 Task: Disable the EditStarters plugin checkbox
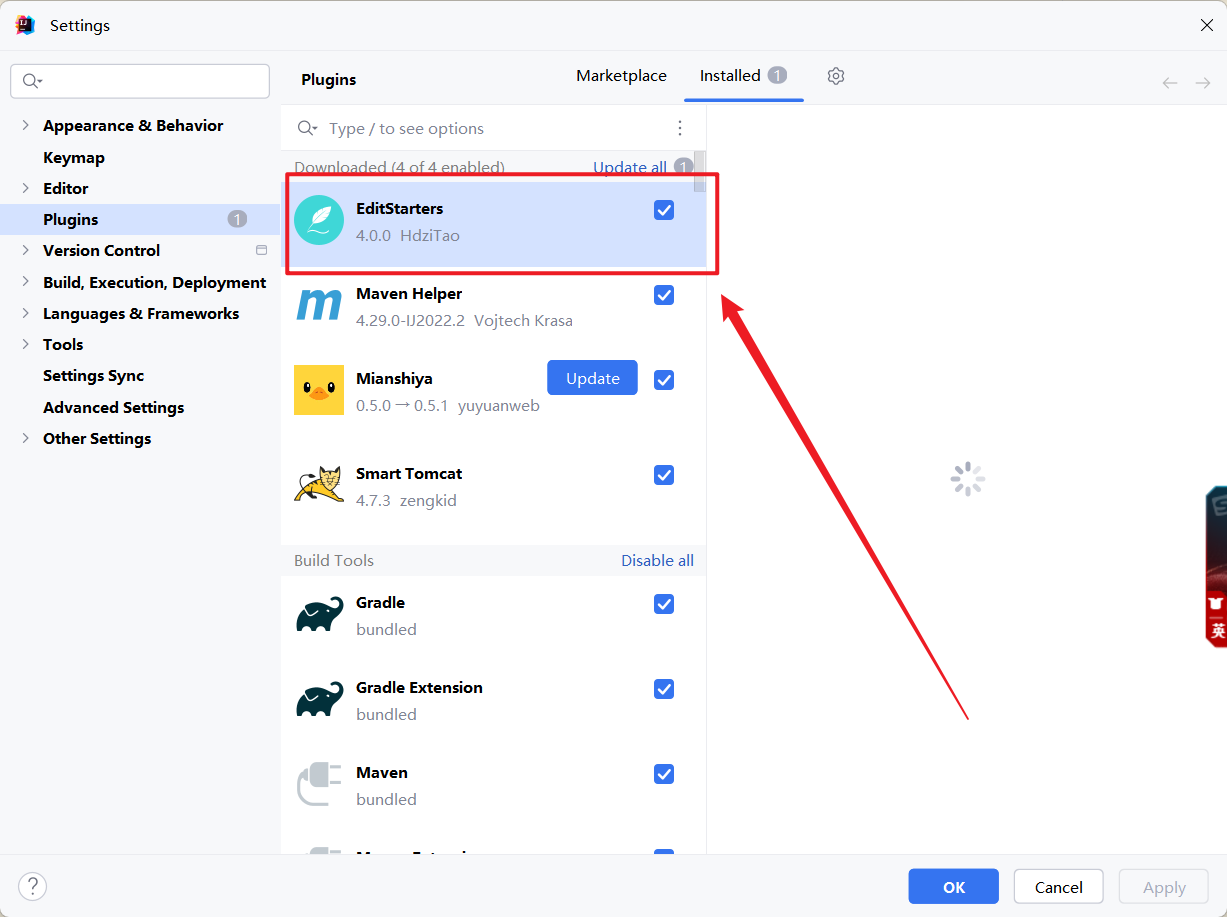pos(664,210)
